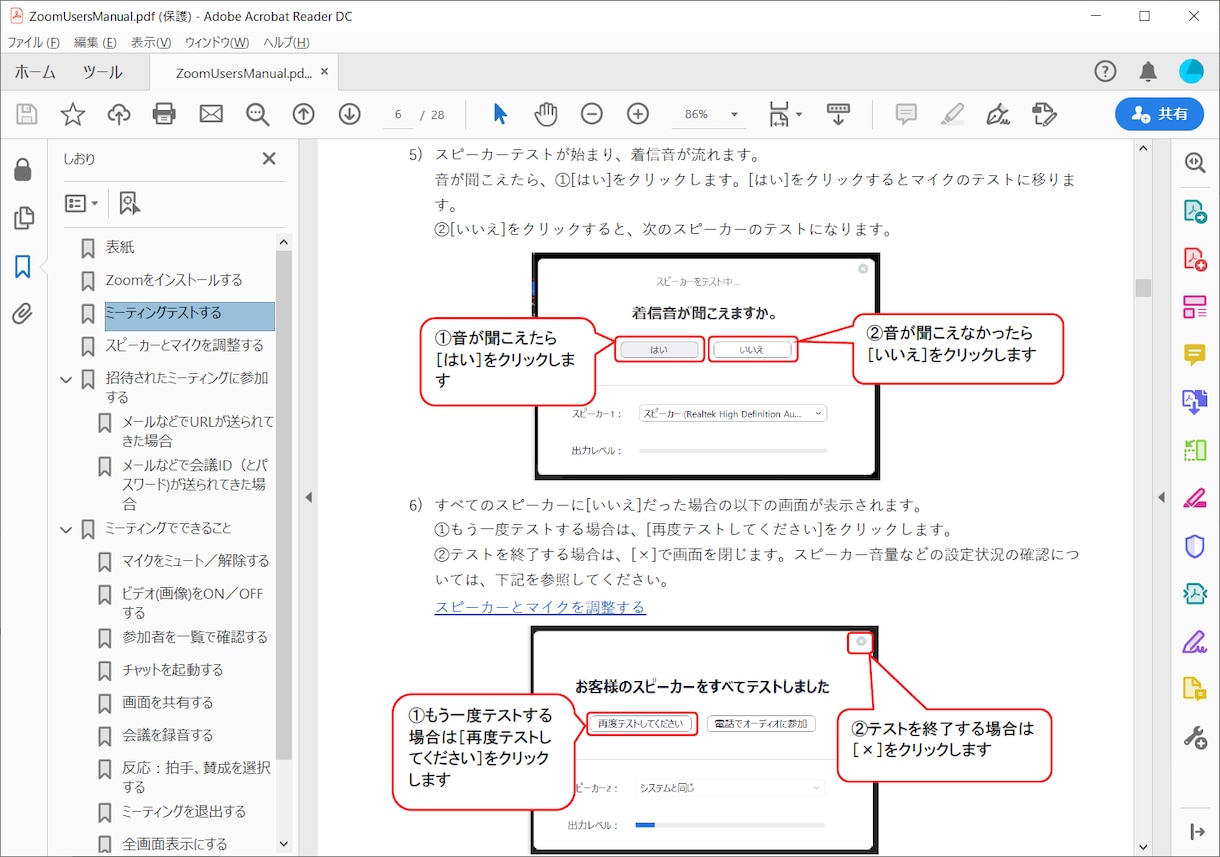Collapse the ミーティングでできること bookmark
This screenshot has width=1220, height=857.
(66, 529)
